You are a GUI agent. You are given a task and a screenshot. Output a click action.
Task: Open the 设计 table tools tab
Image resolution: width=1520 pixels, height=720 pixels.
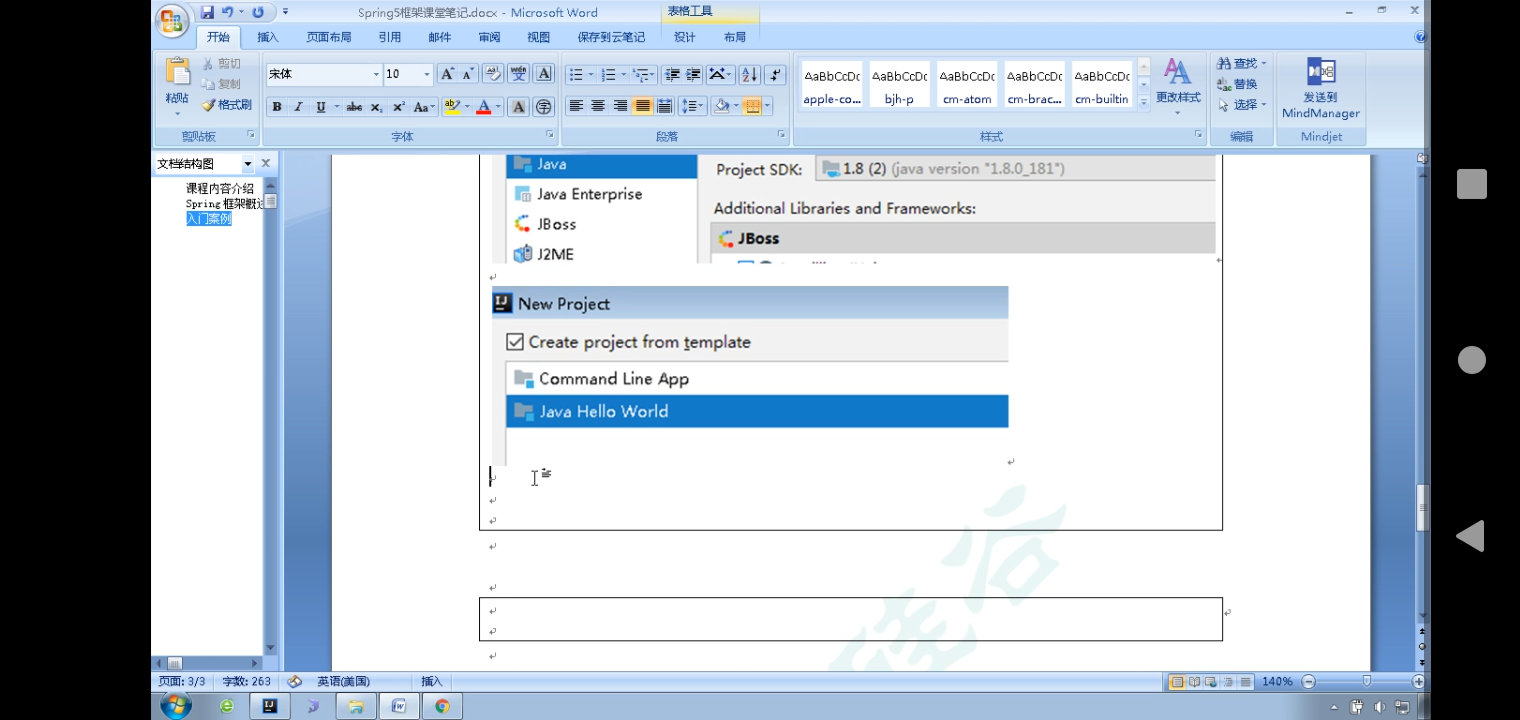point(684,37)
